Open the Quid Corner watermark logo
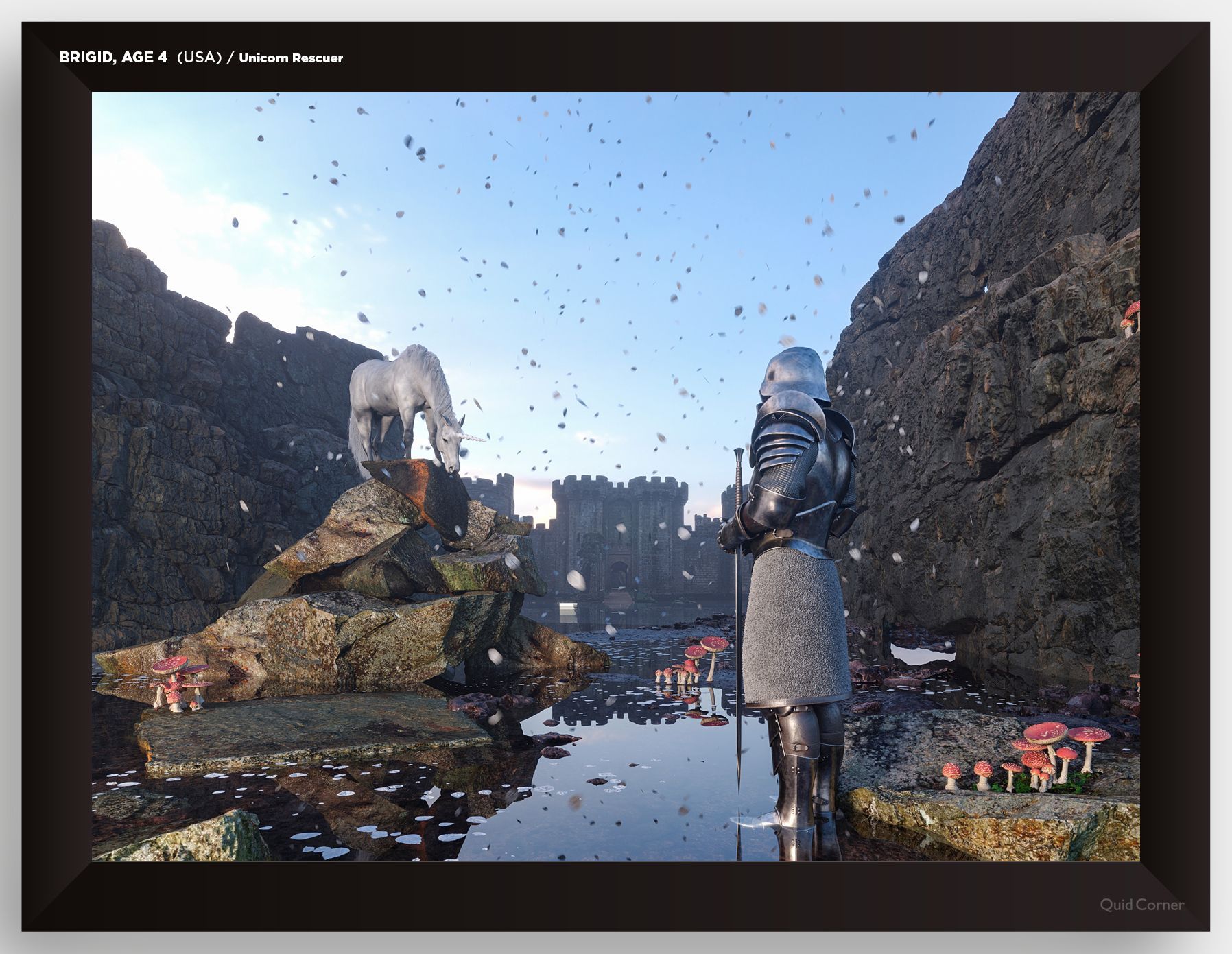The image size is (1232, 954). tap(1141, 905)
